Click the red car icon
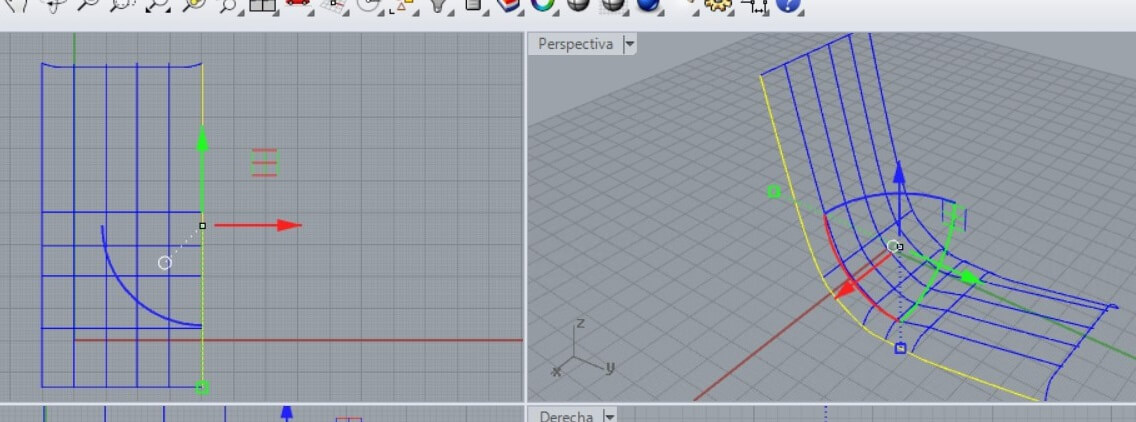This screenshot has width=1136, height=422. (x=298, y=4)
